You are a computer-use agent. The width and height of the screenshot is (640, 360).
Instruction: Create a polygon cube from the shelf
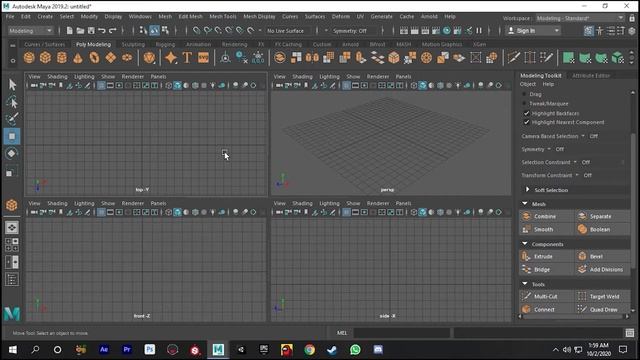45,58
